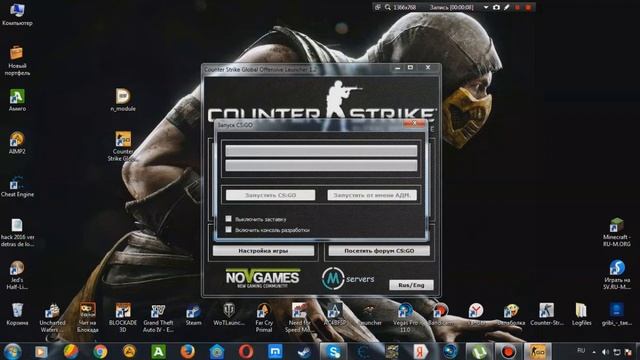Open Maxthon browser from the taskbar
The image size is (640, 360).
click(275, 351)
